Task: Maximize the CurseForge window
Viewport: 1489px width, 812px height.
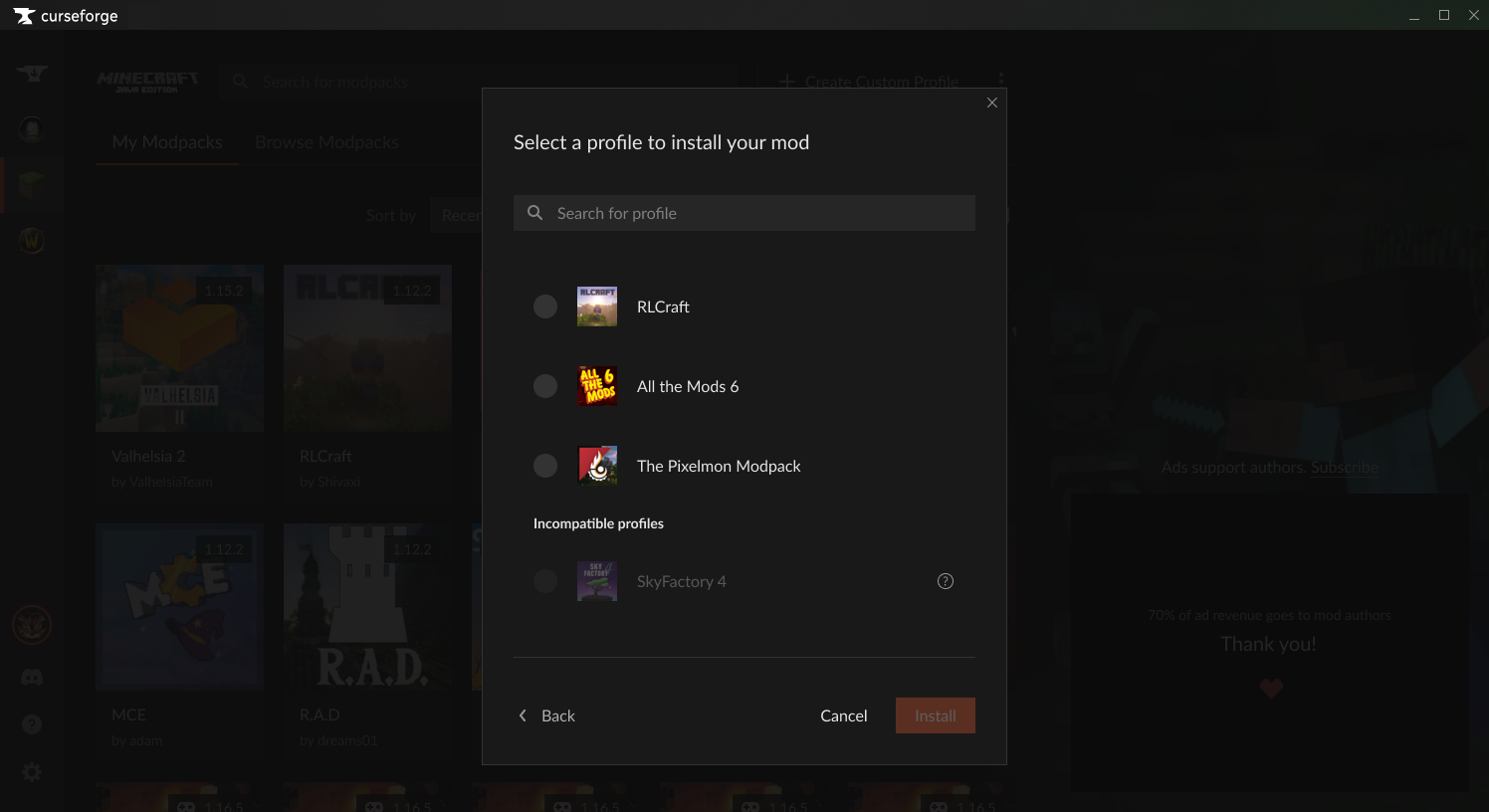Action: click(x=1444, y=15)
